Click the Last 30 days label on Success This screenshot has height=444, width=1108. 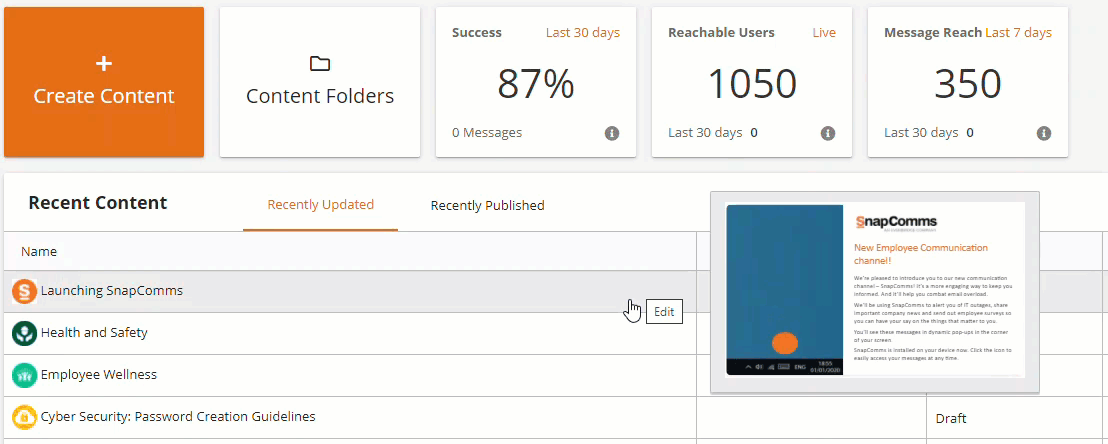point(582,33)
